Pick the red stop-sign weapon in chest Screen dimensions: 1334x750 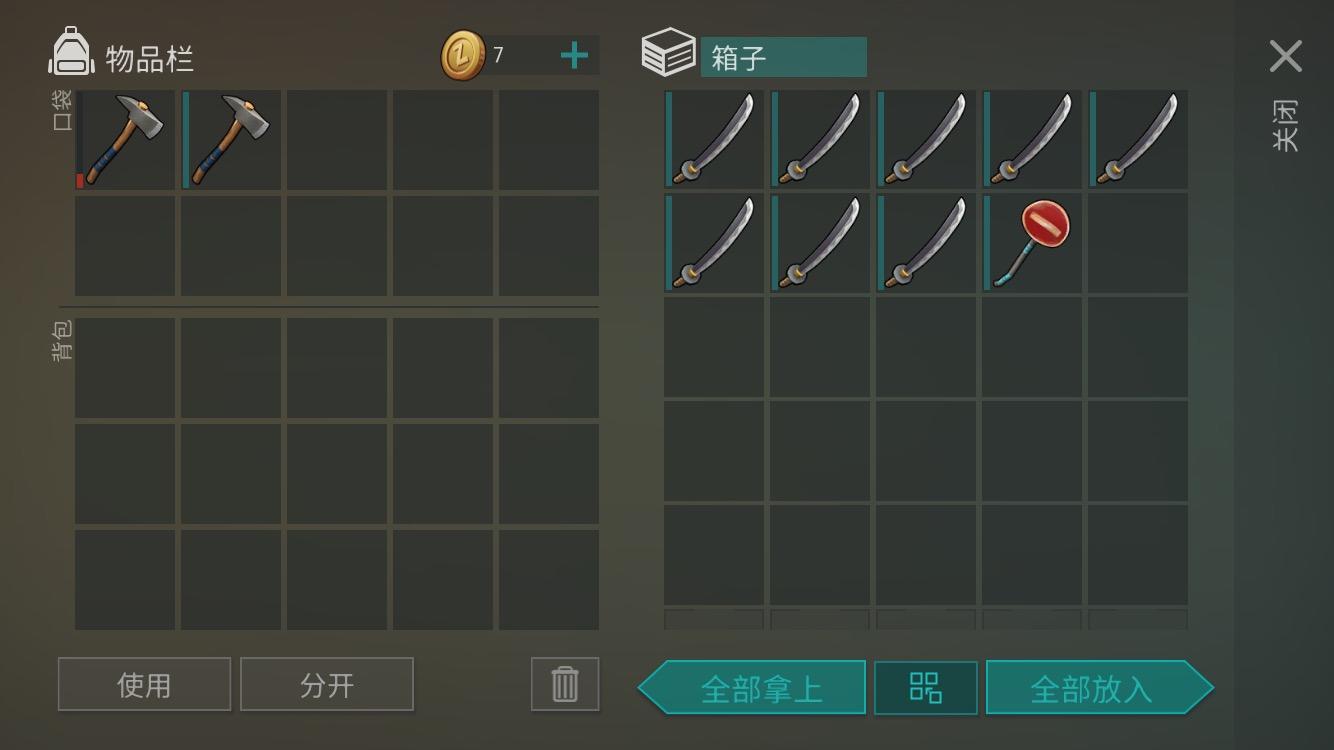[1031, 243]
